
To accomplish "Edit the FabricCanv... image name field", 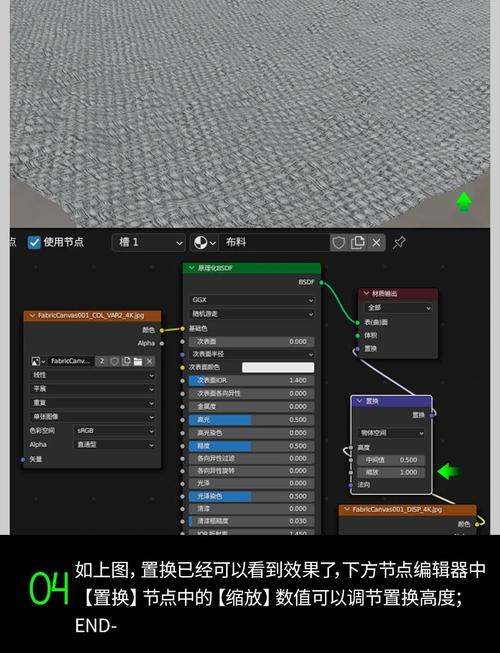I will (x=71, y=361).
